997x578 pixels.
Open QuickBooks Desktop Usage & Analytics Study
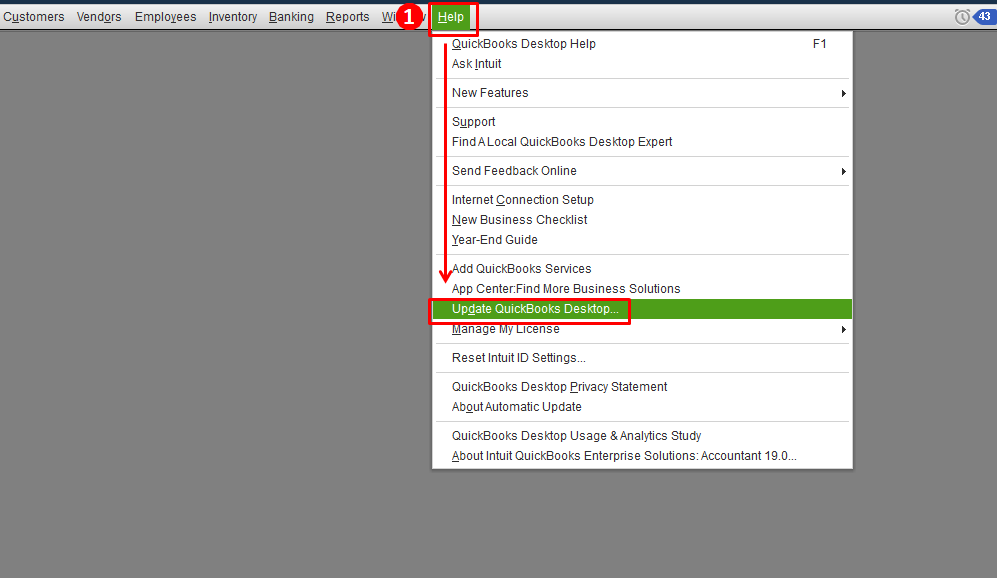tap(642, 436)
